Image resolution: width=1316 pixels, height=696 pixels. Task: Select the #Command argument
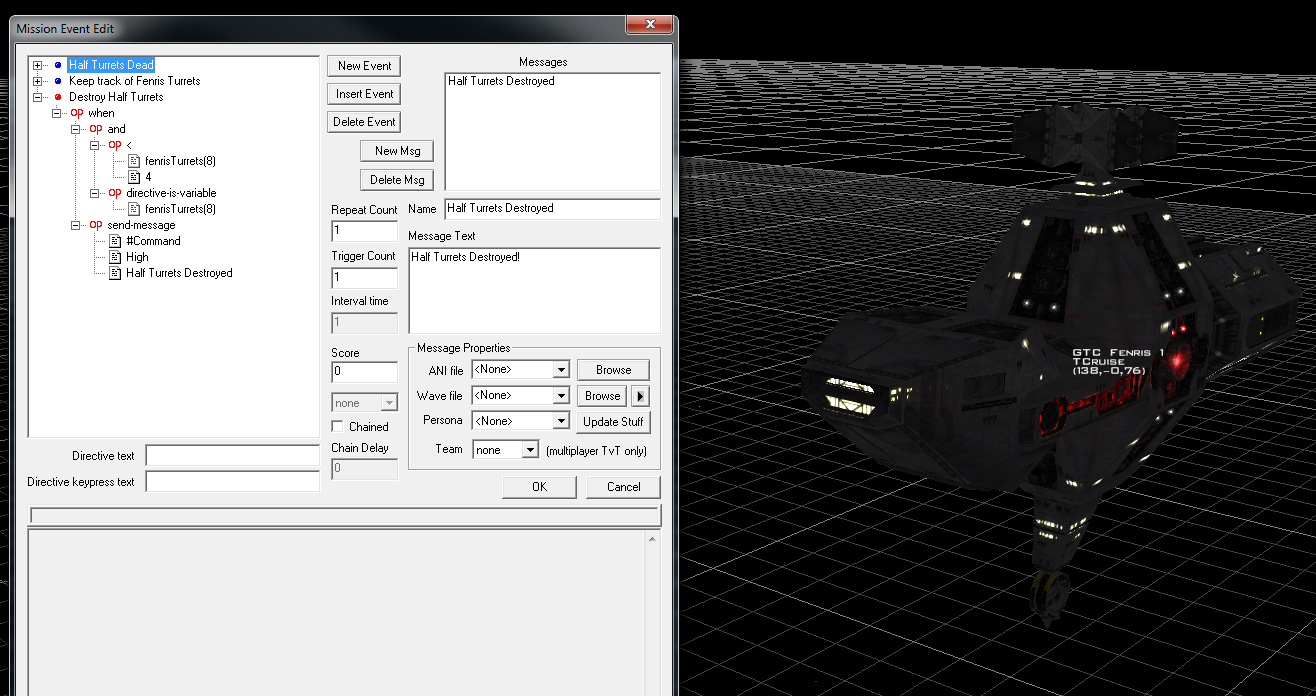[153, 241]
